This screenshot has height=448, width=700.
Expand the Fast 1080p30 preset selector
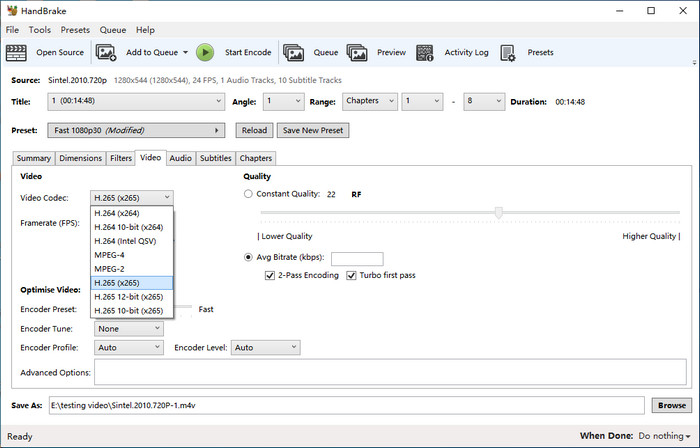click(x=136, y=130)
